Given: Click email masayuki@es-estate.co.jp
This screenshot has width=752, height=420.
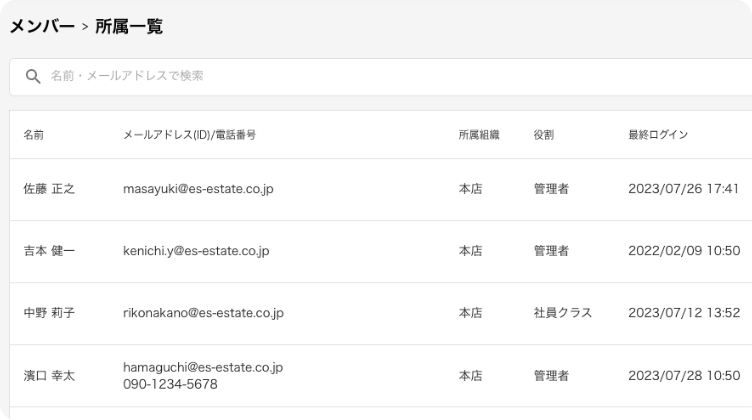Looking at the screenshot, I should click(198, 189).
